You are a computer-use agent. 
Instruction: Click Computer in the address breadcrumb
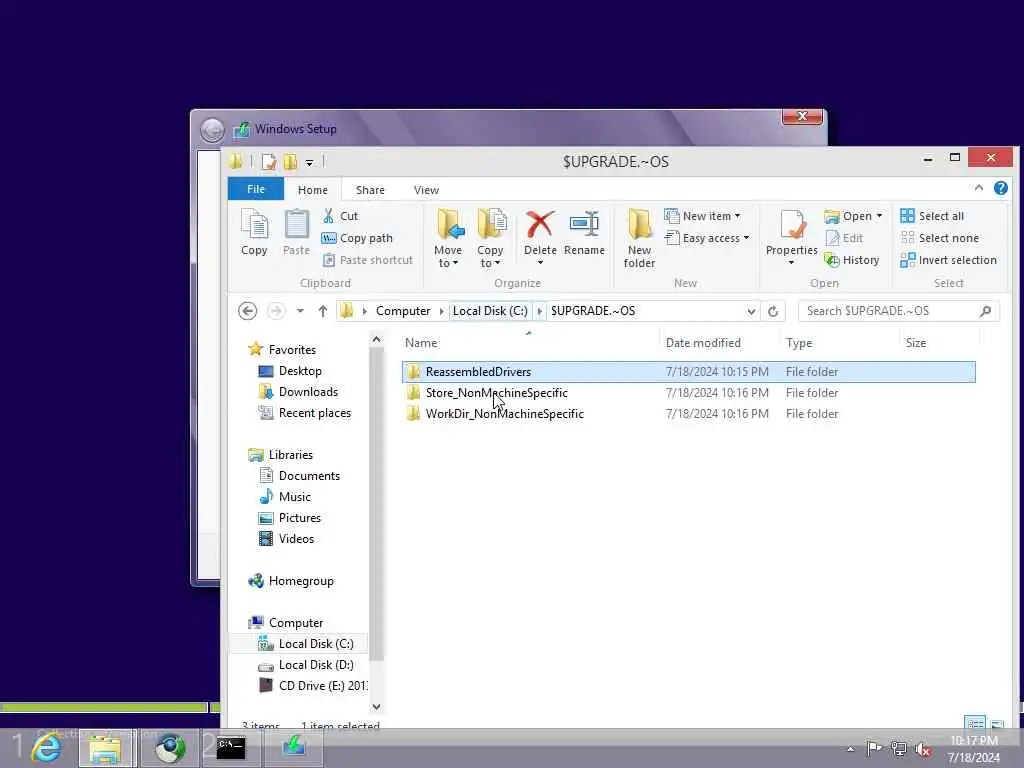tap(403, 311)
